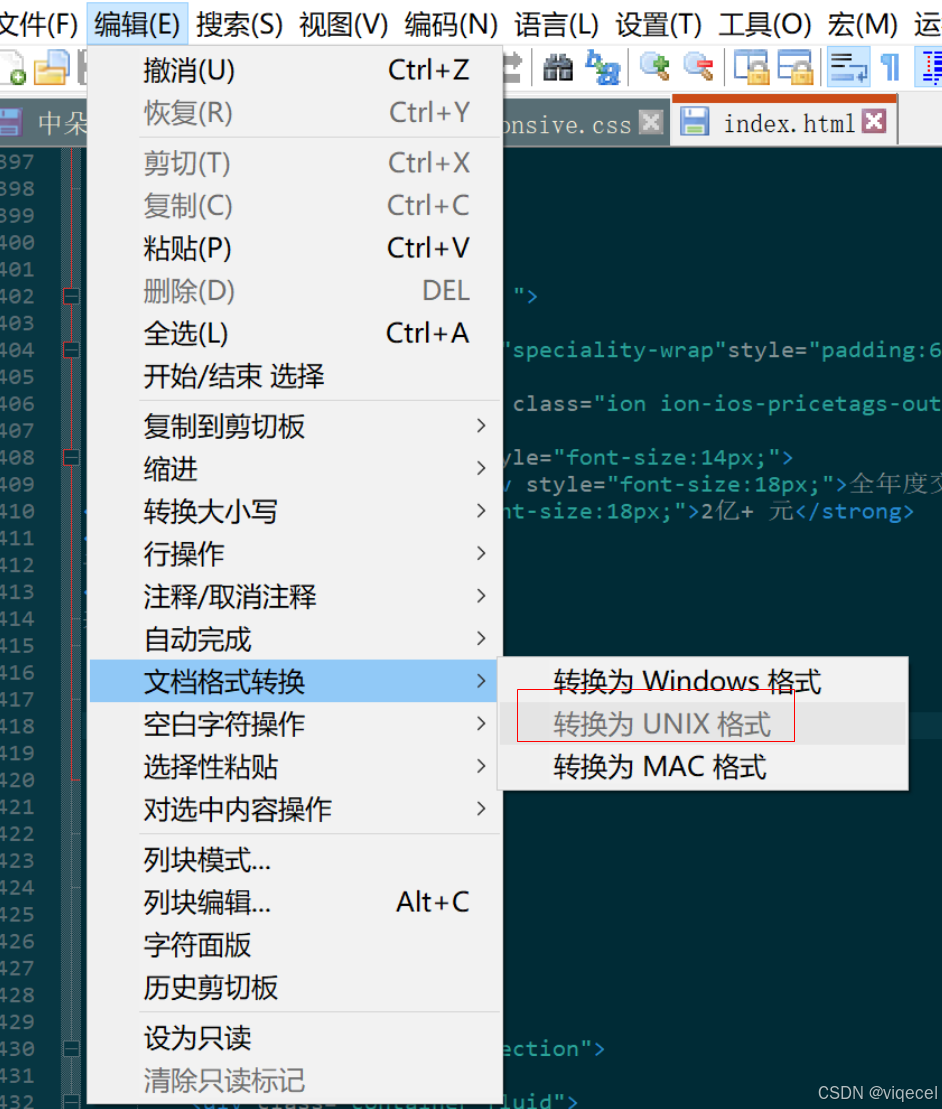Click the New File toolbar icon
The image size is (942, 1109).
(13, 68)
